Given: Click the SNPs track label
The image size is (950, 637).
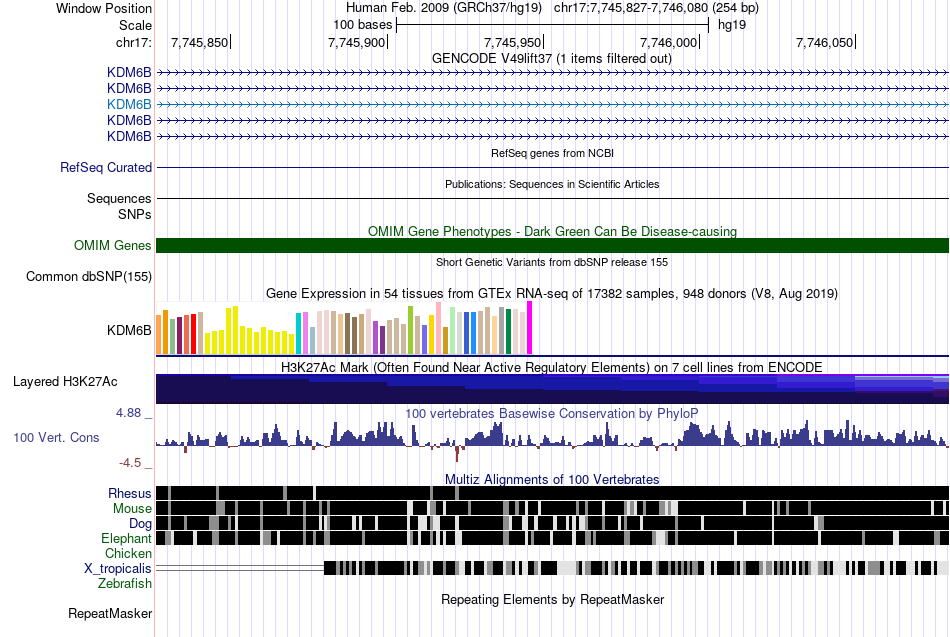Looking at the screenshot, I should coord(135,215).
